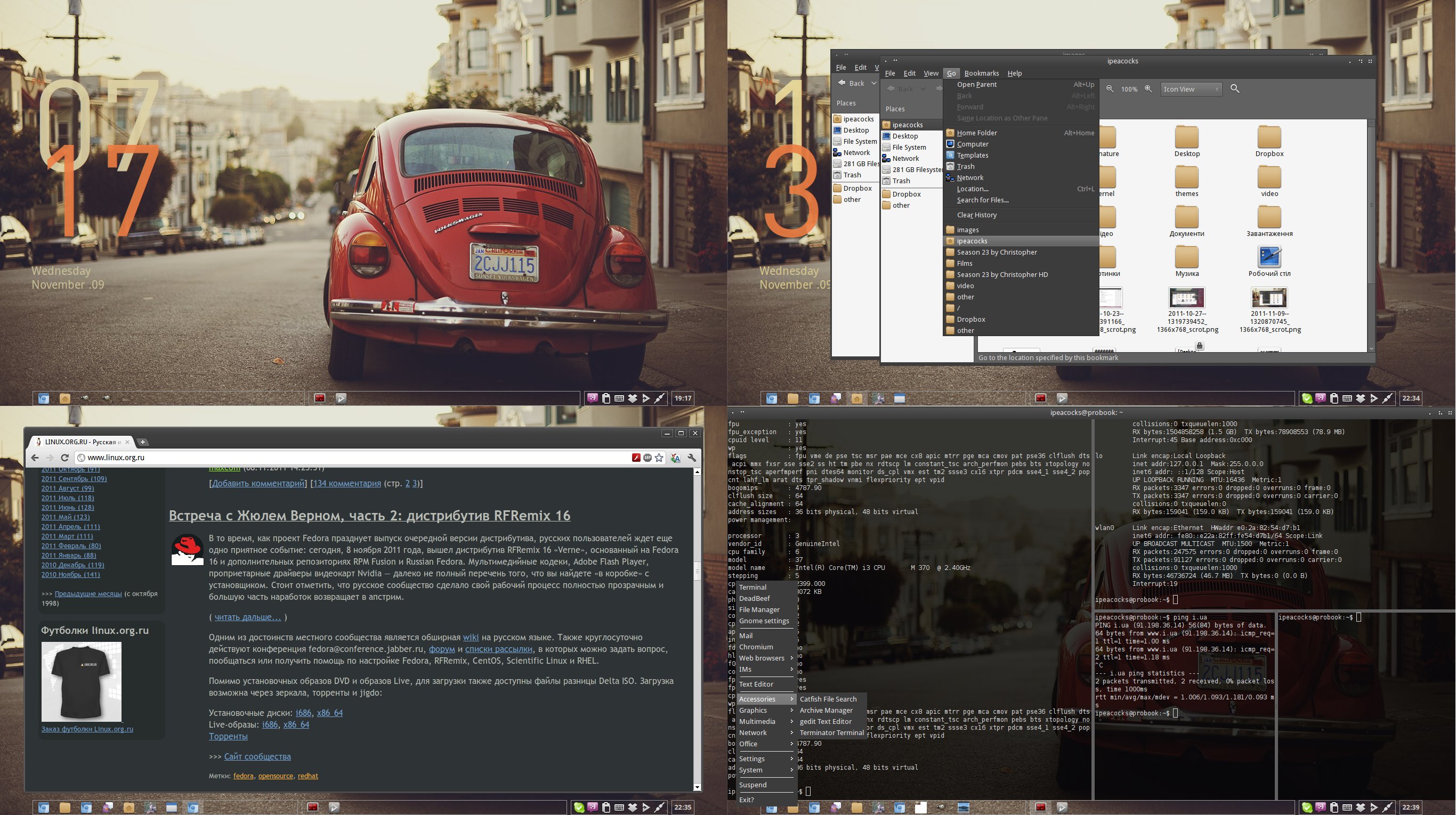Click the clipboard tray icon beside 19:17 clock
This screenshot has width=1456, height=815.
point(606,398)
